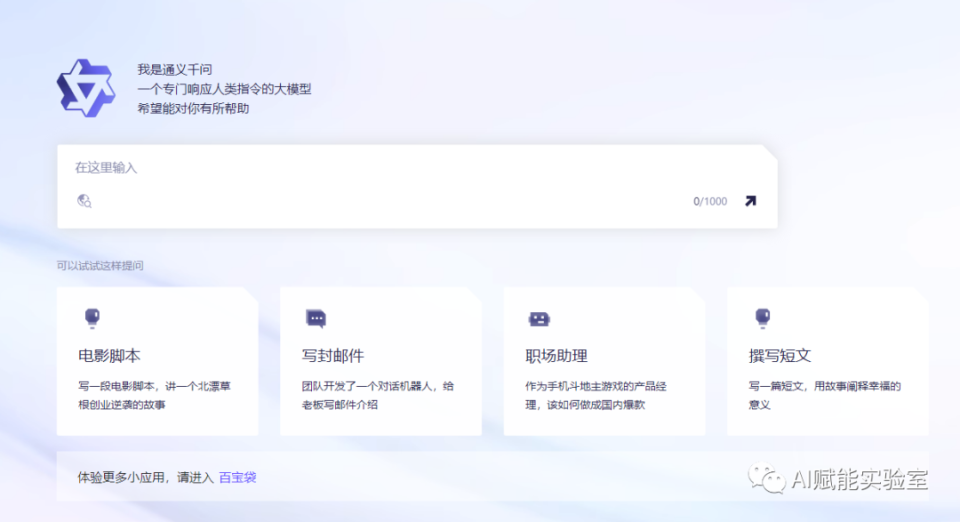960x522 pixels.
Task: Select the 写封邮件 card title
Action: (333, 356)
